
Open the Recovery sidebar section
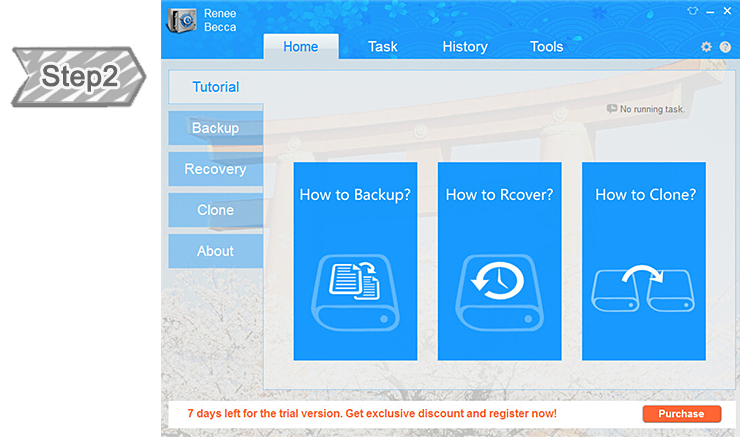(x=215, y=169)
